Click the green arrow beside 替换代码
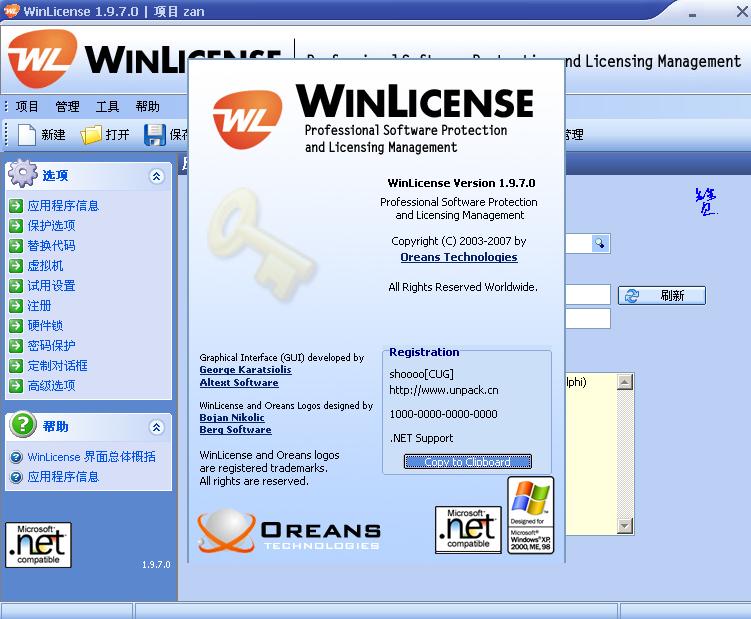 pyautogui.click(x=16, y=246)
